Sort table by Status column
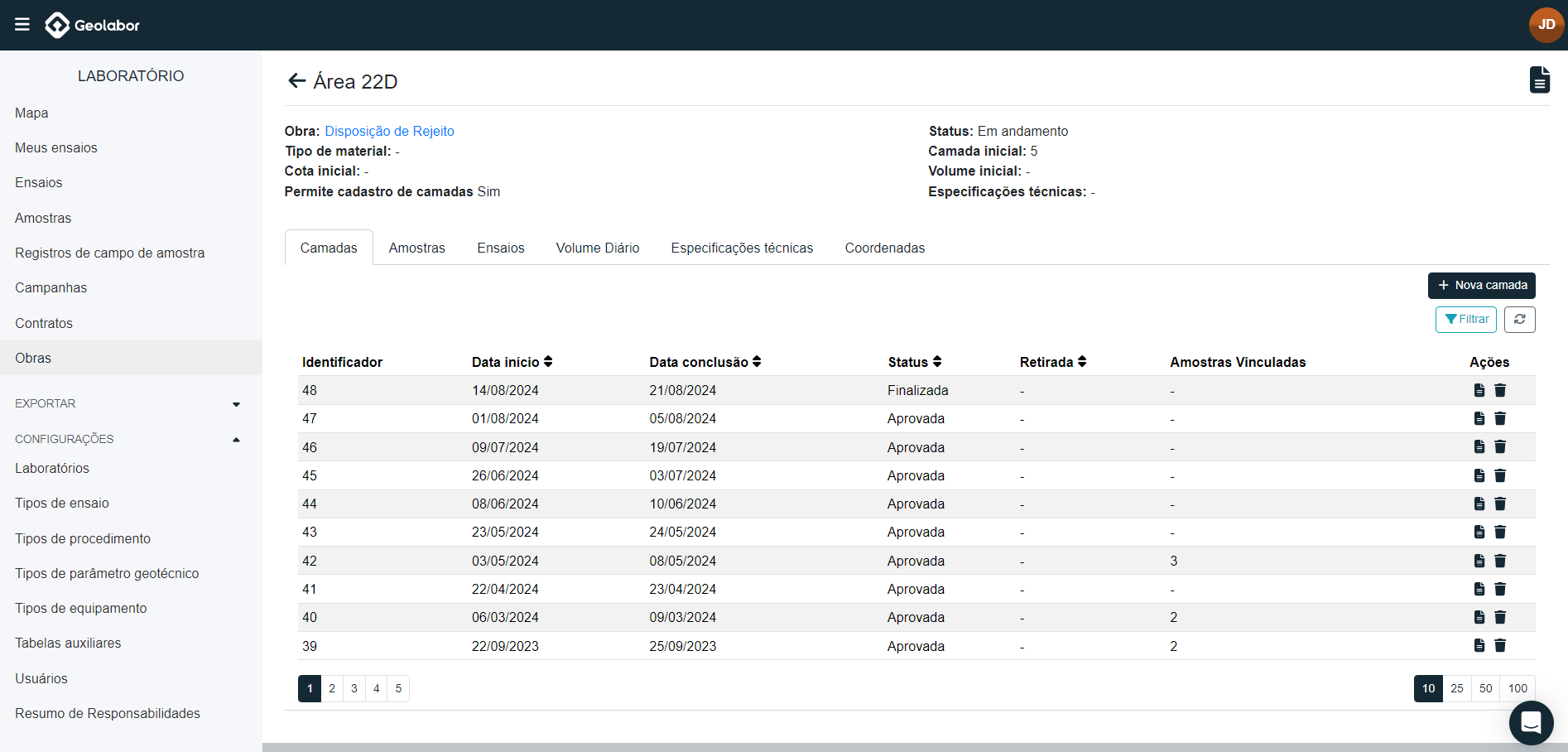 click(937, 362)
